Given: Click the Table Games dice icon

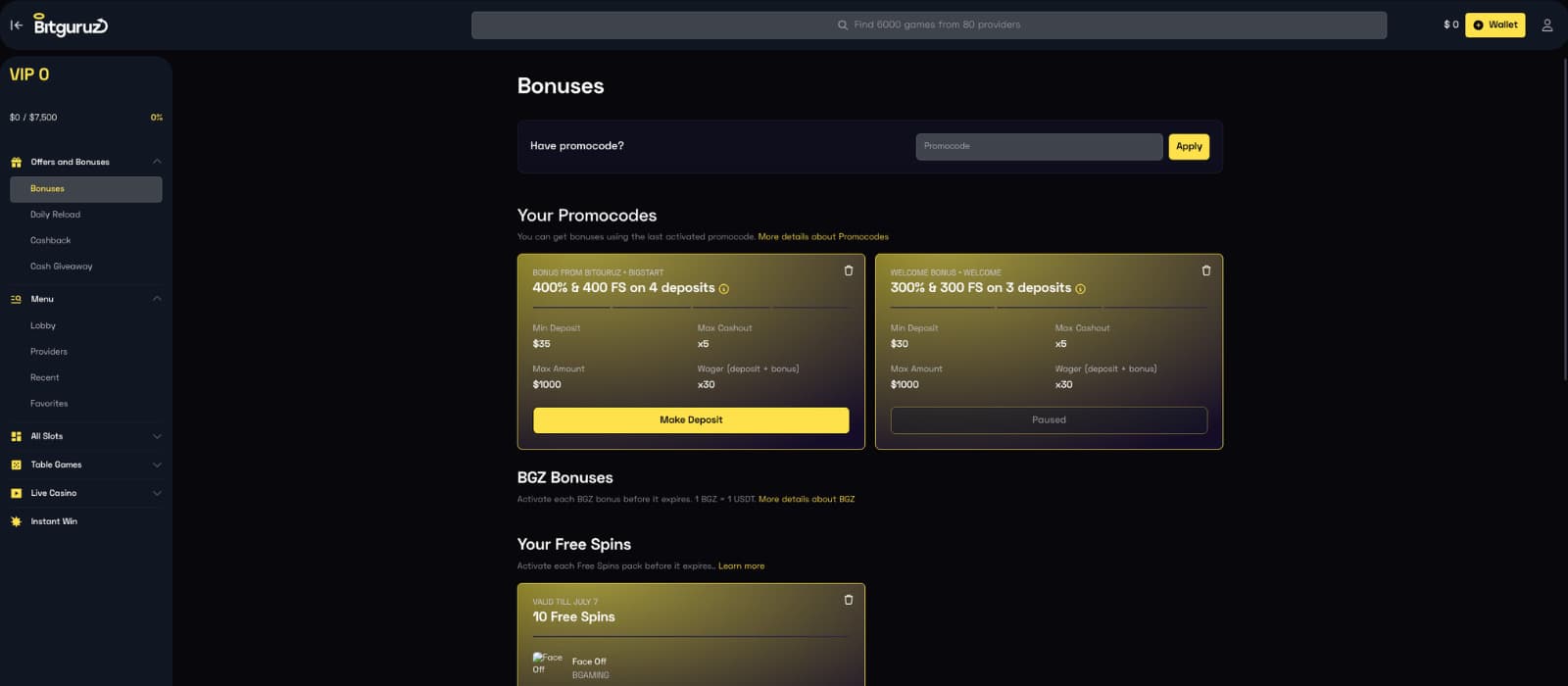Looking at the screenshot, I should [16, 465].
